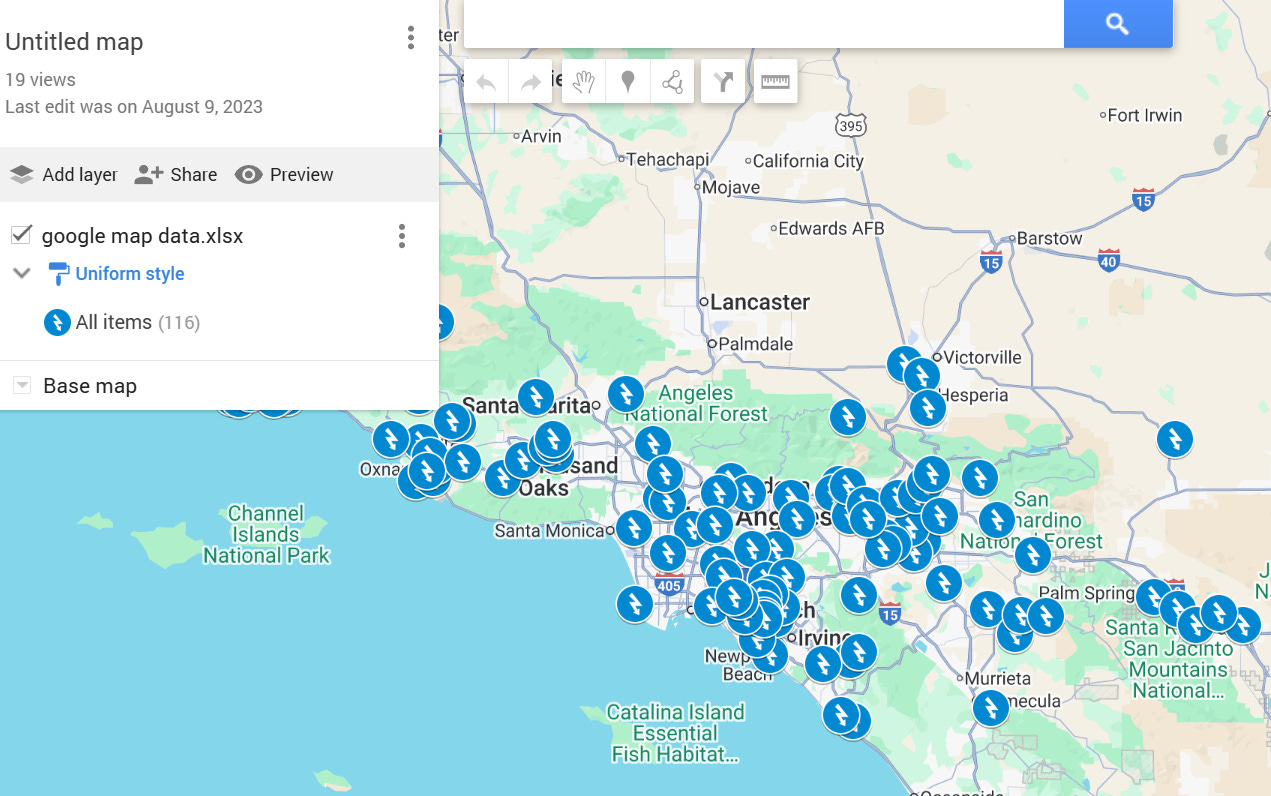Collapse the layer details chevron
Viewport: 1271px width, 796px height.
click(x=22, y=273)
